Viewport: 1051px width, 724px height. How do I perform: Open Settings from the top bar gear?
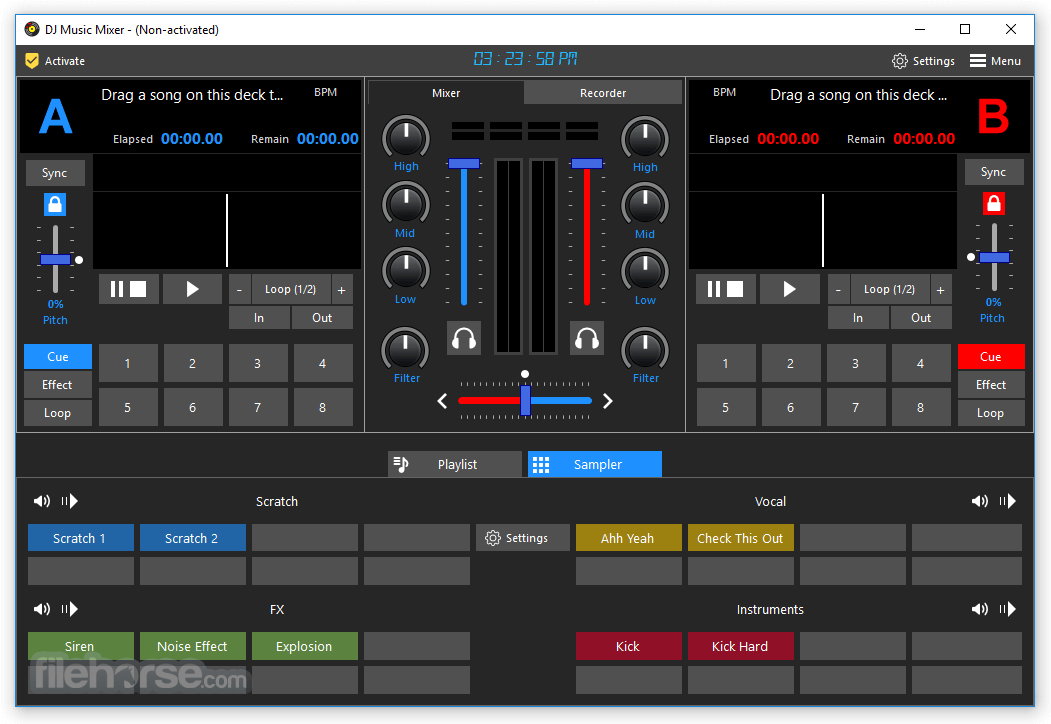coord(923,61)
